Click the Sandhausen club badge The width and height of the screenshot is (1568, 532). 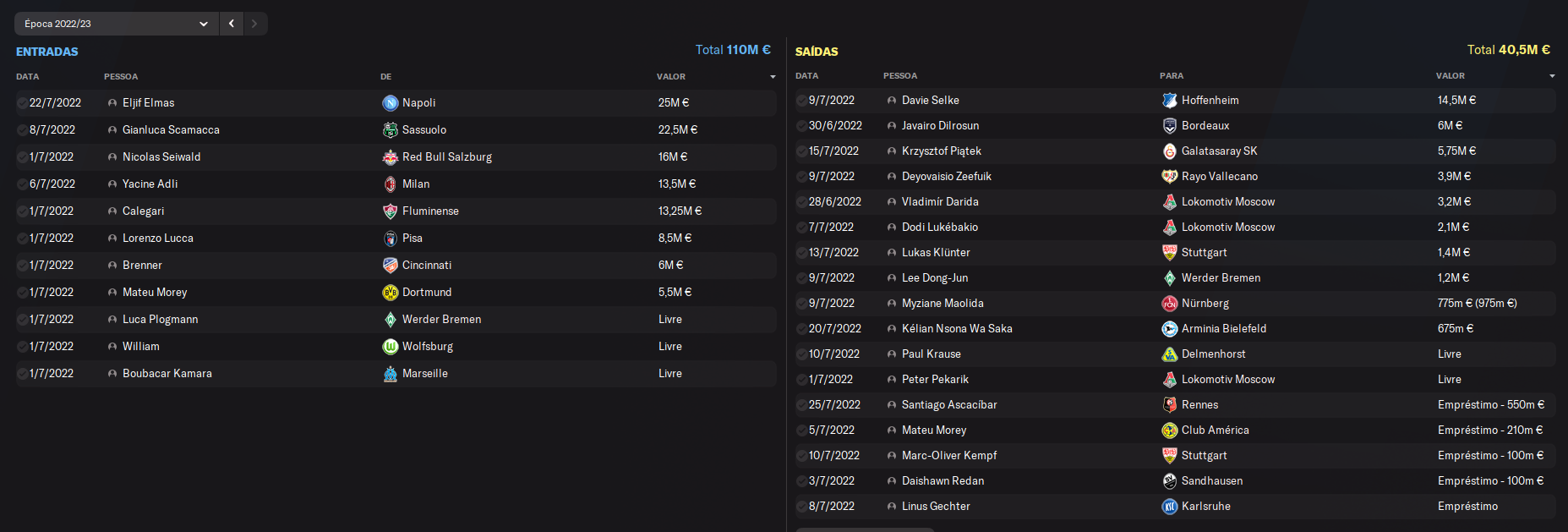pyautogui.click(x=1169, y=481)
